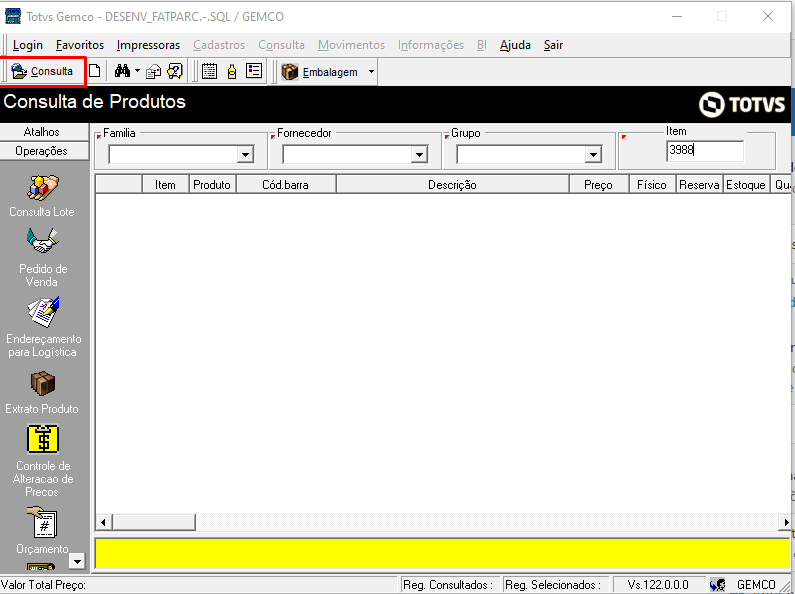This screenshot has height=594, width=795.
Task: Click the blank new page icon
Action: click(x=94, y=71)
